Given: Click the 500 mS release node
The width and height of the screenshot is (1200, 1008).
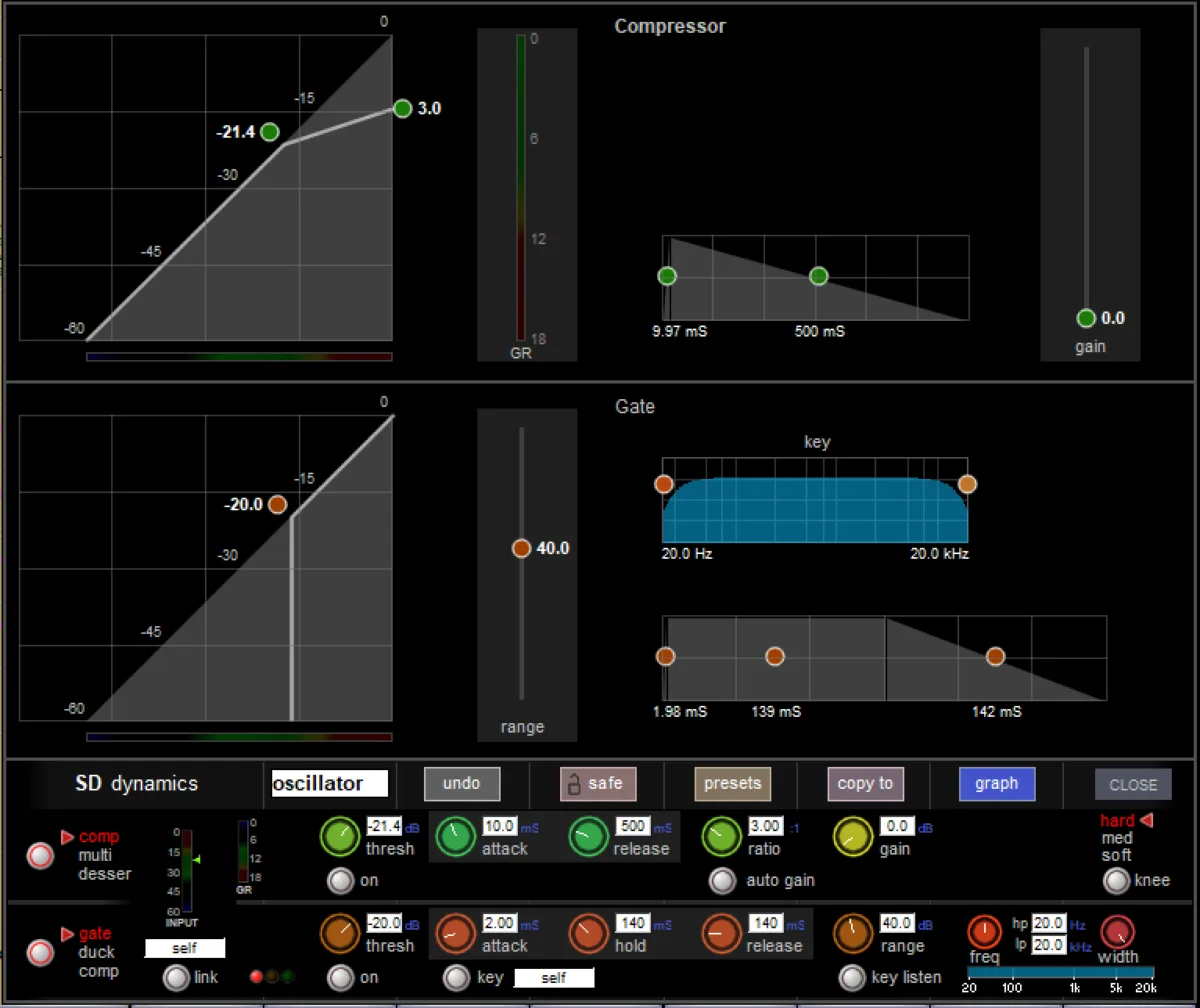Looking at the screenshot, I should pyautogui.click(x=819, y=276).
